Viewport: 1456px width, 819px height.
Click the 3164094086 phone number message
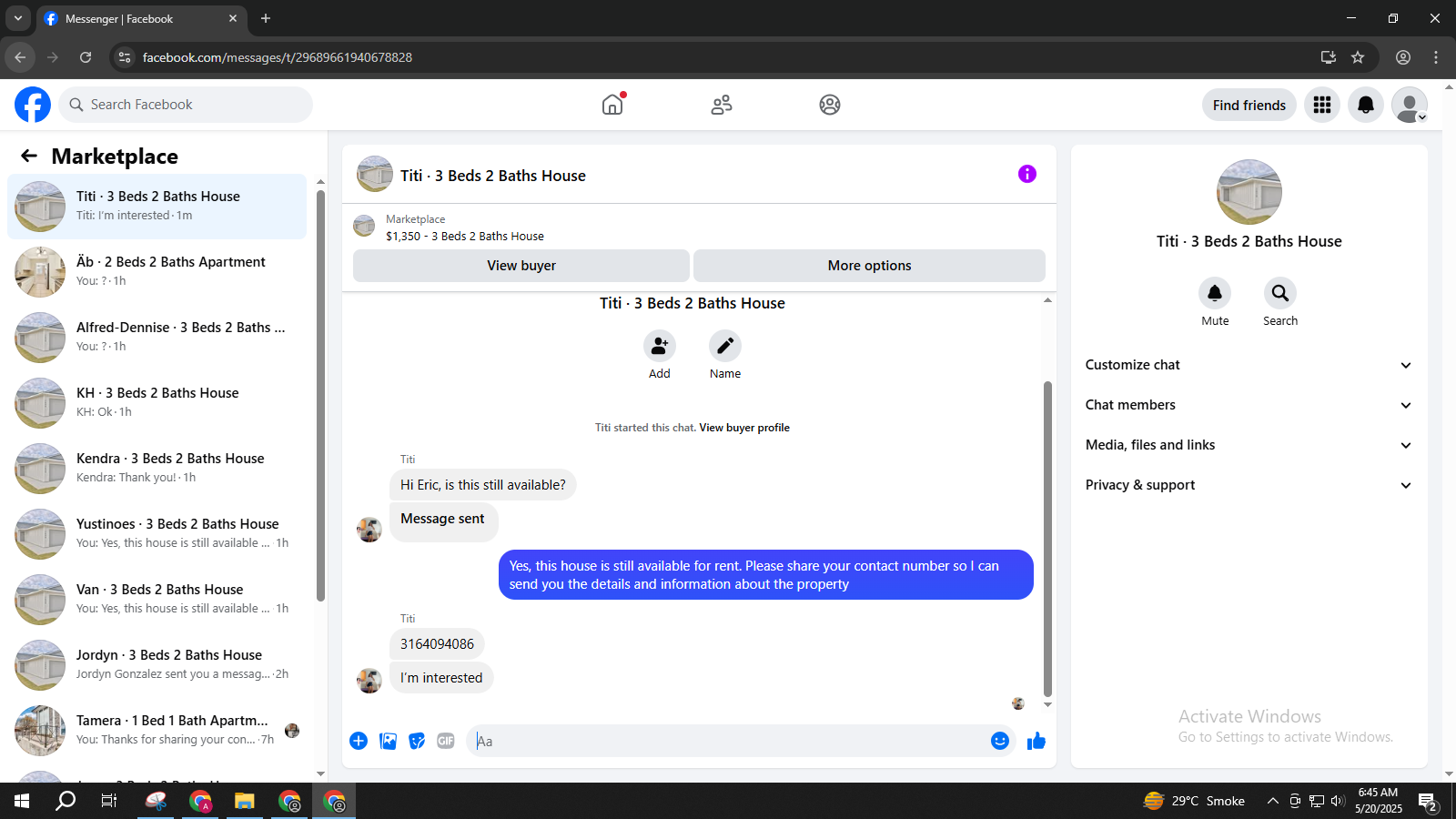438,644
